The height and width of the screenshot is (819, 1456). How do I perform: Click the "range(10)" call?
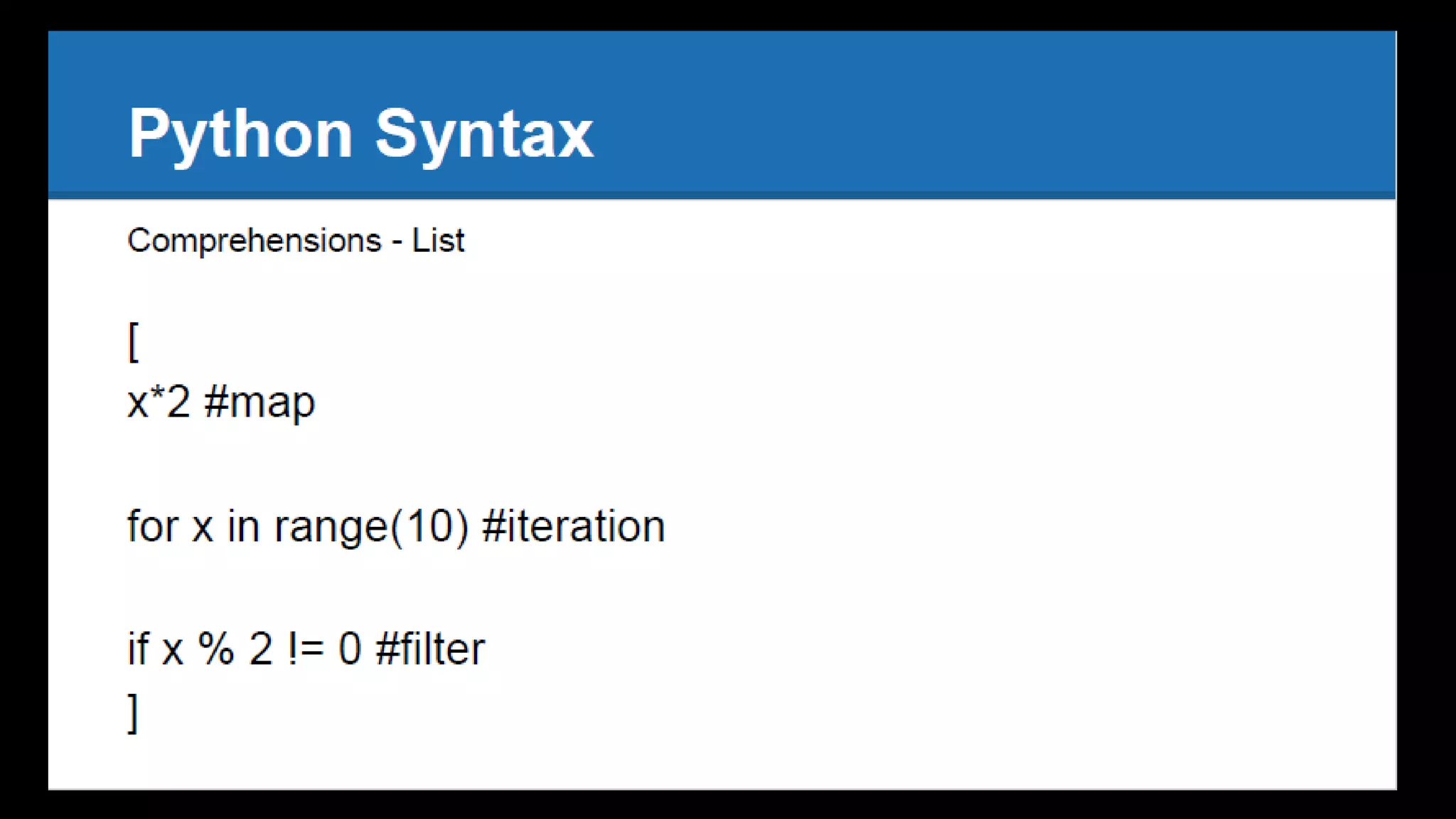click(371, 528)
